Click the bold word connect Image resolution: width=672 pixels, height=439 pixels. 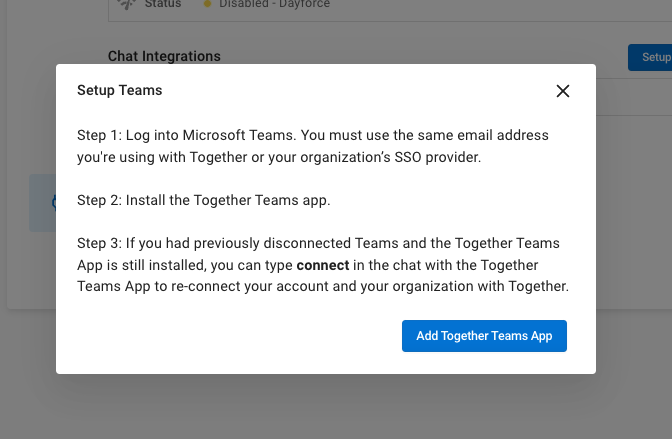click(323, 265)
